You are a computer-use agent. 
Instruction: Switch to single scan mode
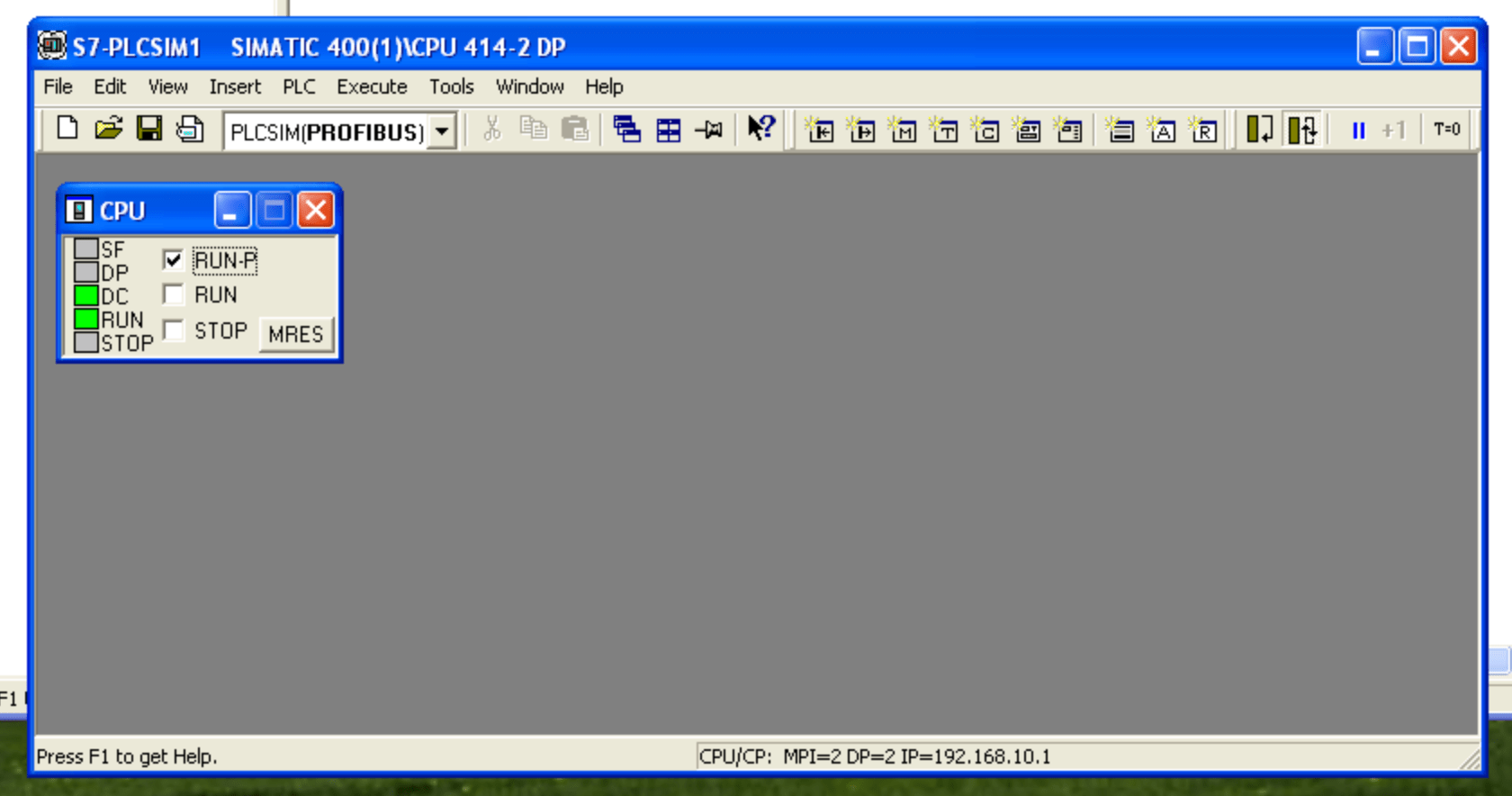tap(1259, 130)
